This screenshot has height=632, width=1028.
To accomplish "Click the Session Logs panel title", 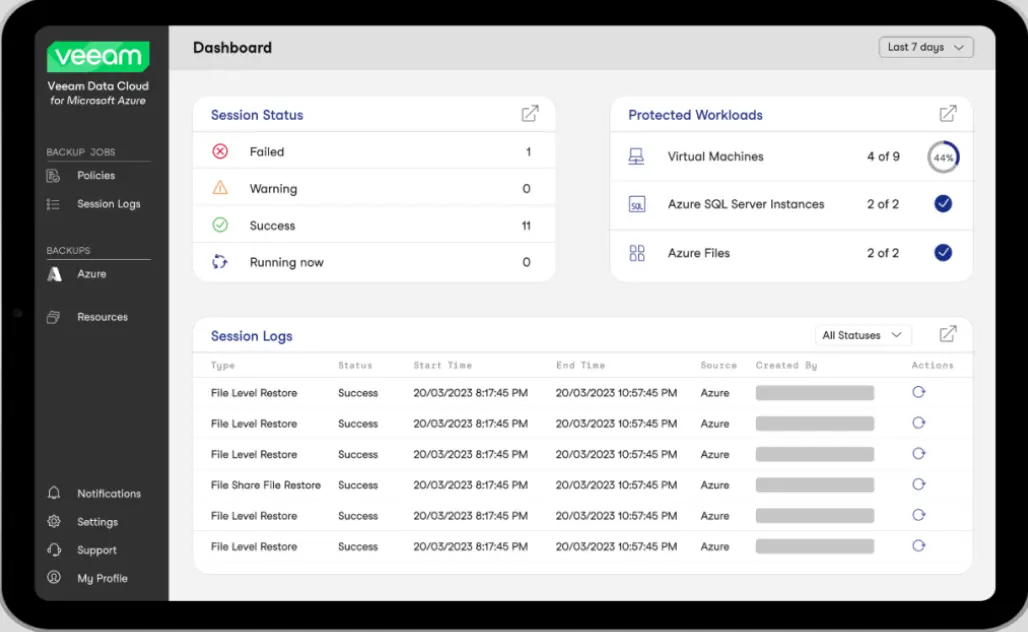I will [x=252, y=336].
